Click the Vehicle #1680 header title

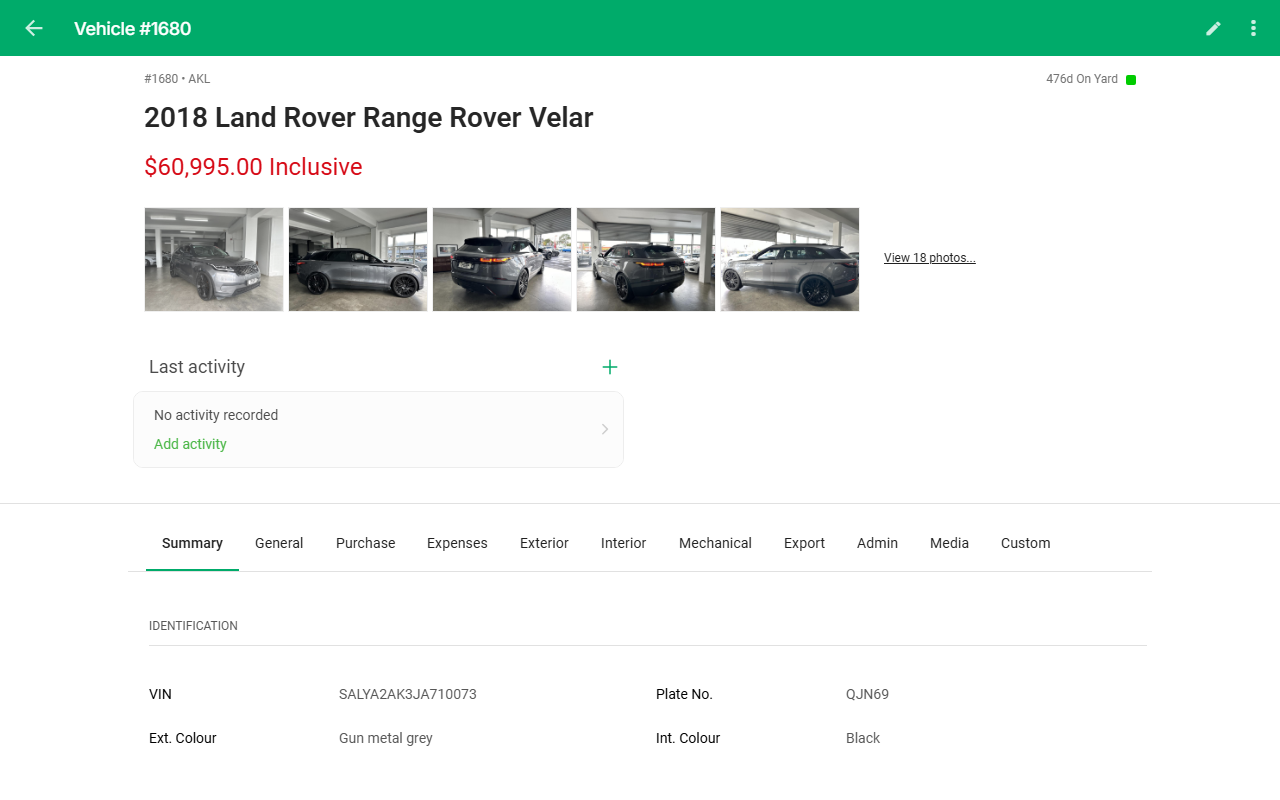(132, 29)
